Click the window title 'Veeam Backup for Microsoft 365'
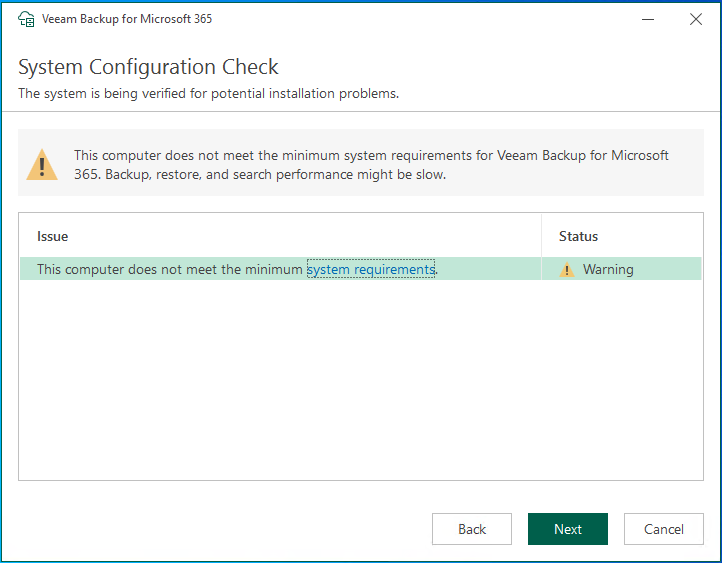 [x=127, y=19]
